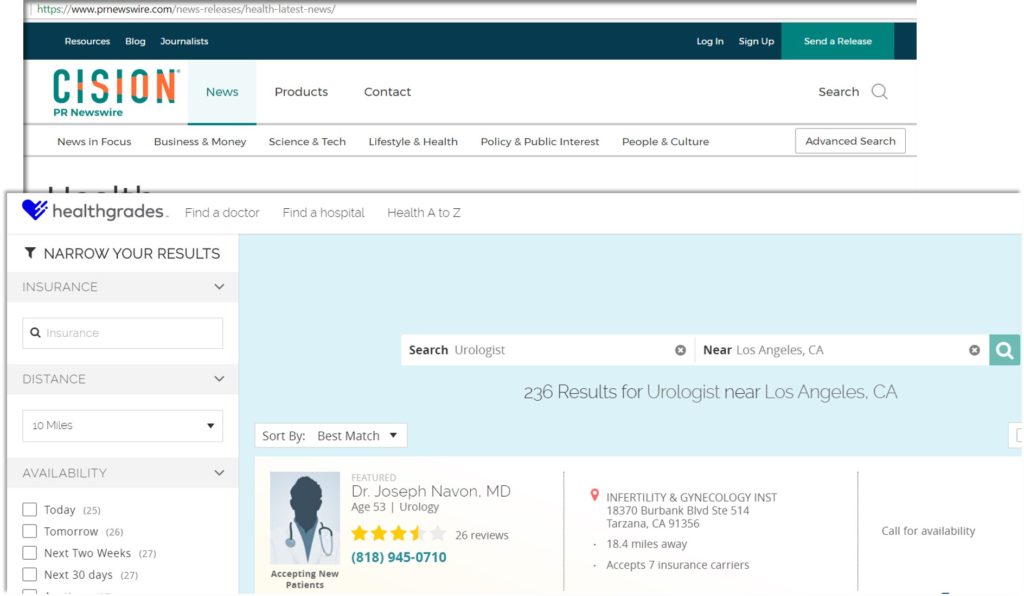Click the PR Newswire Search label
The image size is (1024, 596).
tap(839, 92)
